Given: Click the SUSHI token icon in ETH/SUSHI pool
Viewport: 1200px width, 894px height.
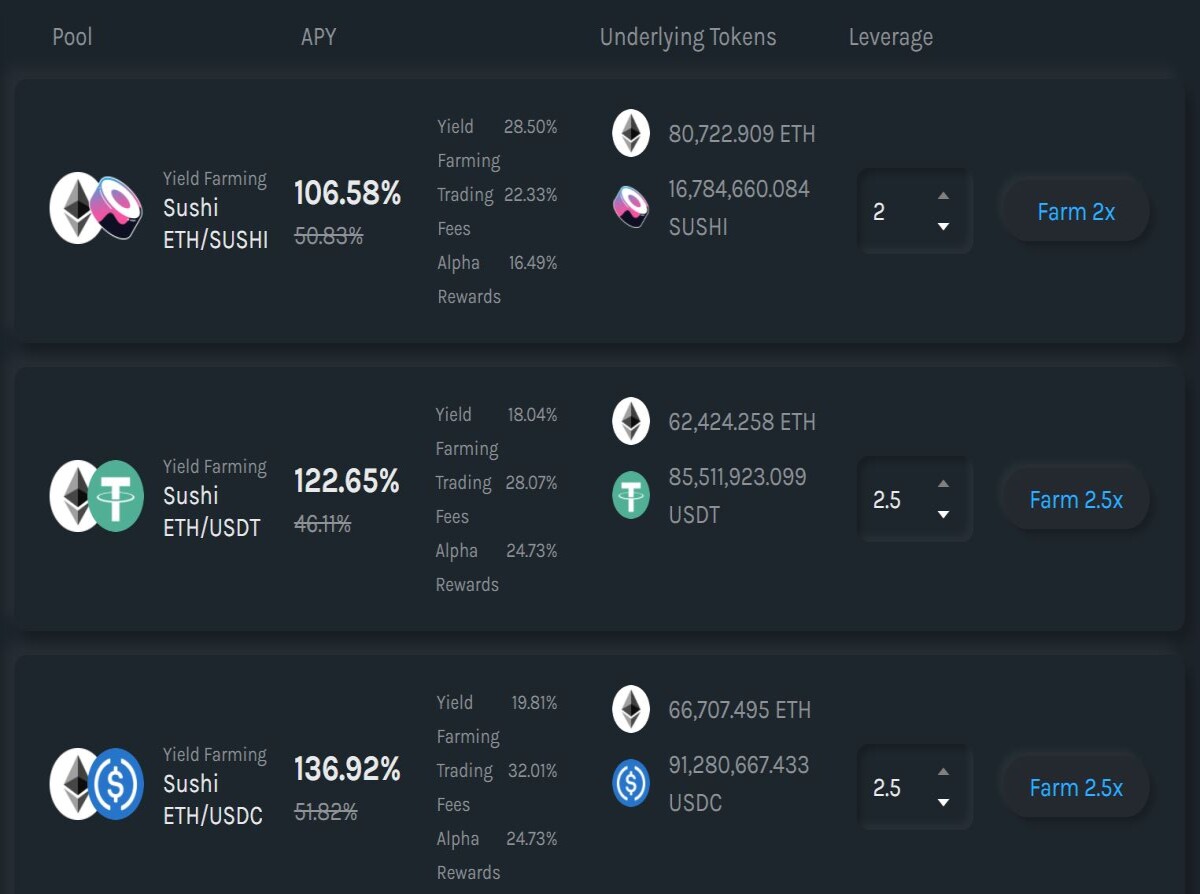Looking at the screenshot, I should coord(117,208).
